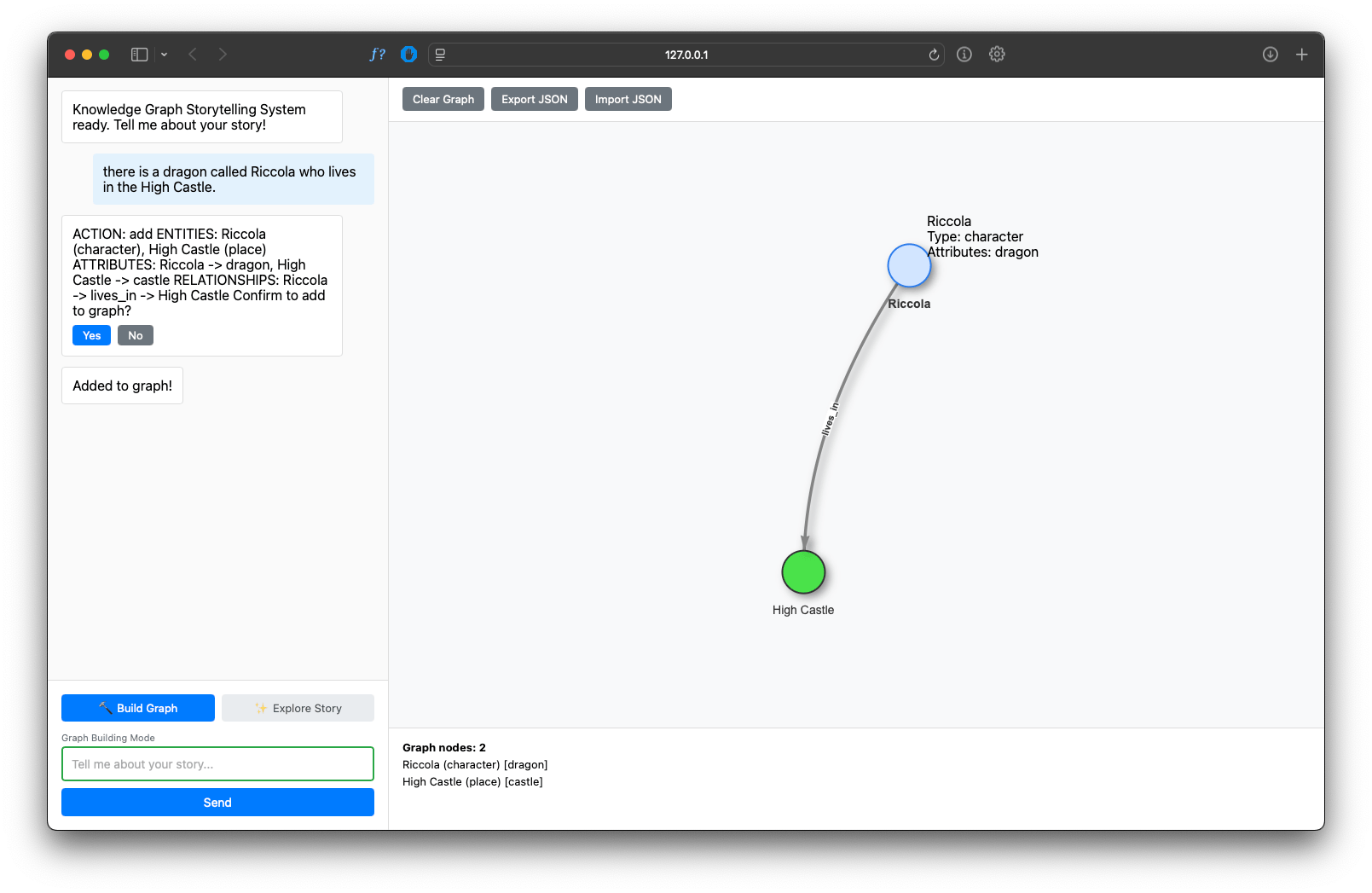Viewport: 1372px width, 893px height.
Task: Decline with the No button
Action: pyautogui.click(x=136, y=335)
